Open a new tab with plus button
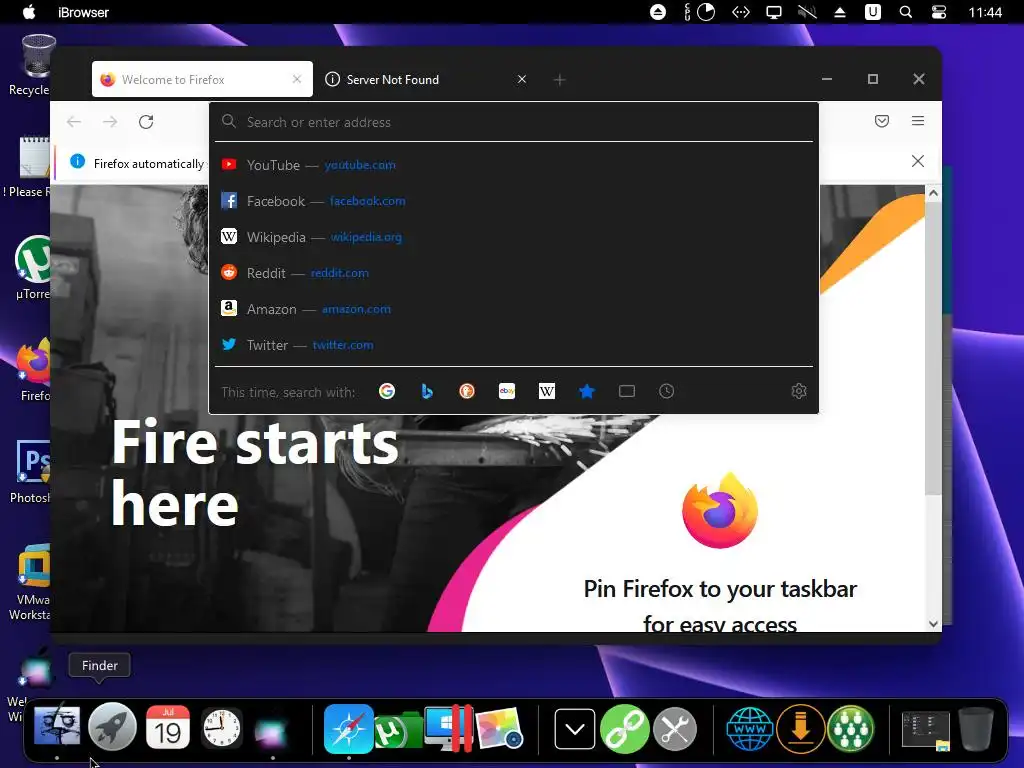The height and width of the screenshot is (768, 1024). pyautogui.click(x=560, y=80)
